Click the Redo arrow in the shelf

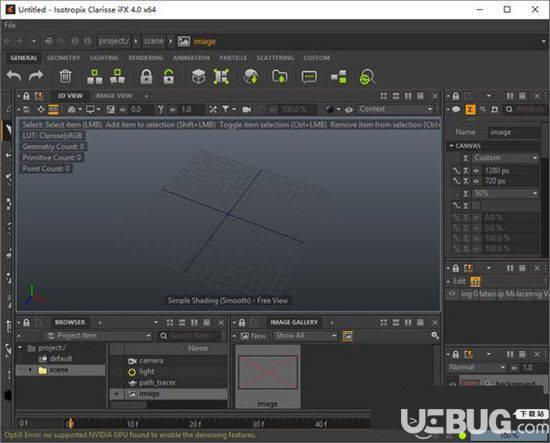(36, 76)
